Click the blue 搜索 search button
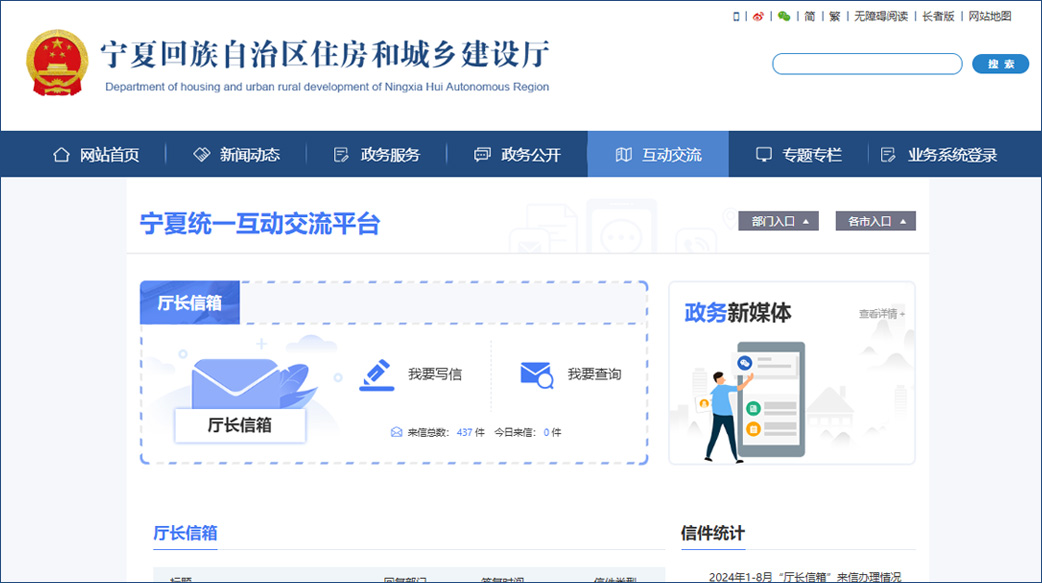Screen dimensions: 1042x583 pos(1000,64)
